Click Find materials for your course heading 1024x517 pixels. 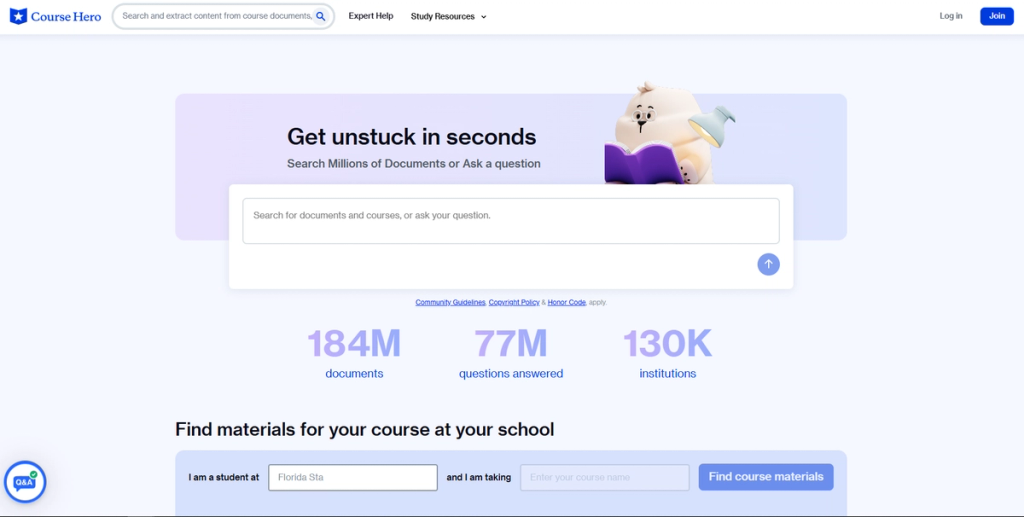(x=364, y=430)
